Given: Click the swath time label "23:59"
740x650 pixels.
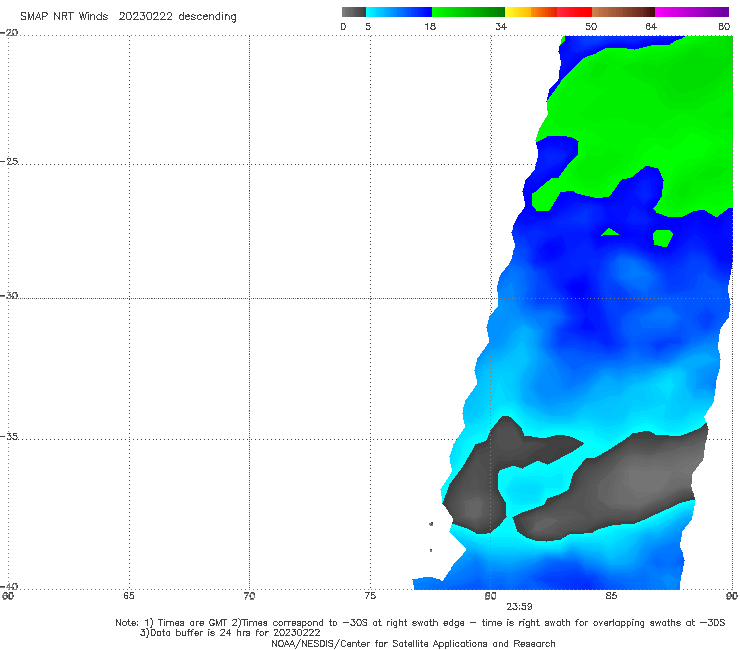Looking at the screenshot, I should tap(520, 607).
